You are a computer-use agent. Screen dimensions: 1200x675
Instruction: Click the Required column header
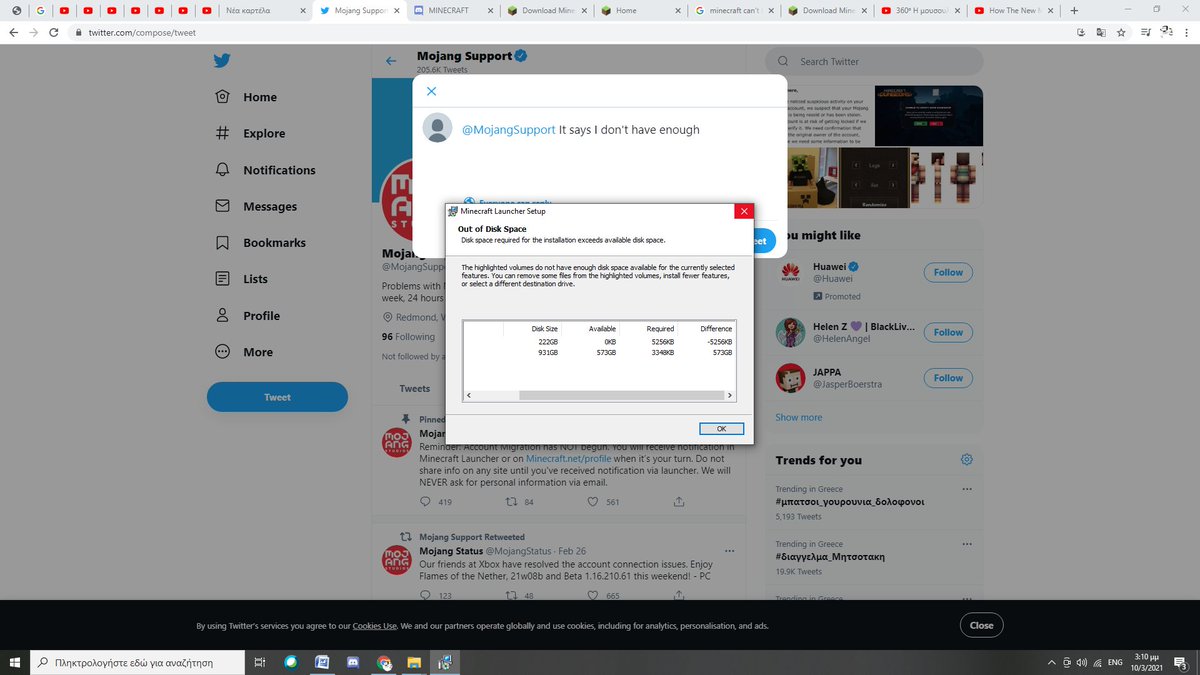click(660, 328)
